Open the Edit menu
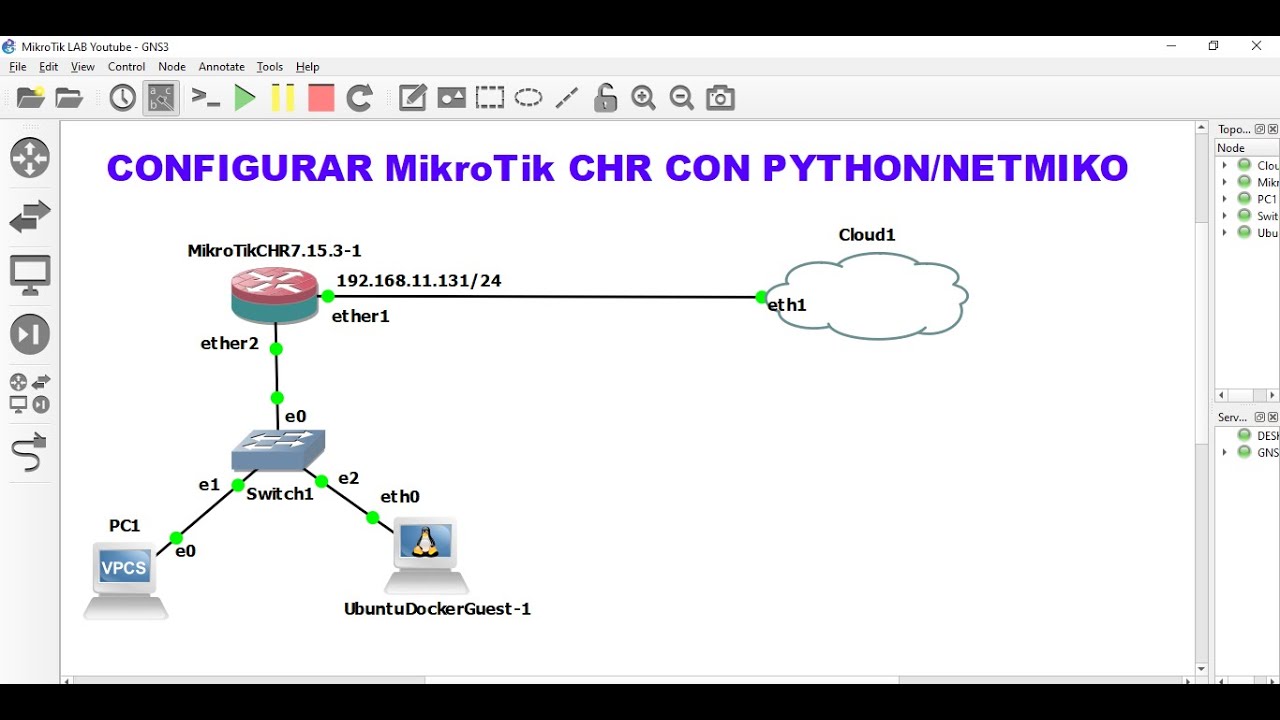The image size is (1280, 720). 49,67
